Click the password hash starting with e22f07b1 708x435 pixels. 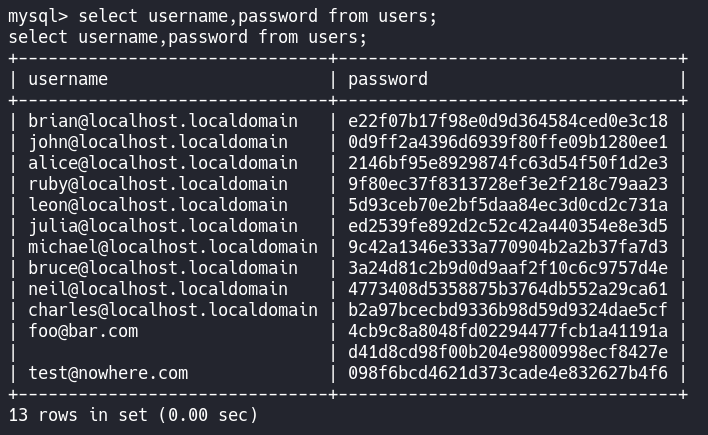[507, 121]
